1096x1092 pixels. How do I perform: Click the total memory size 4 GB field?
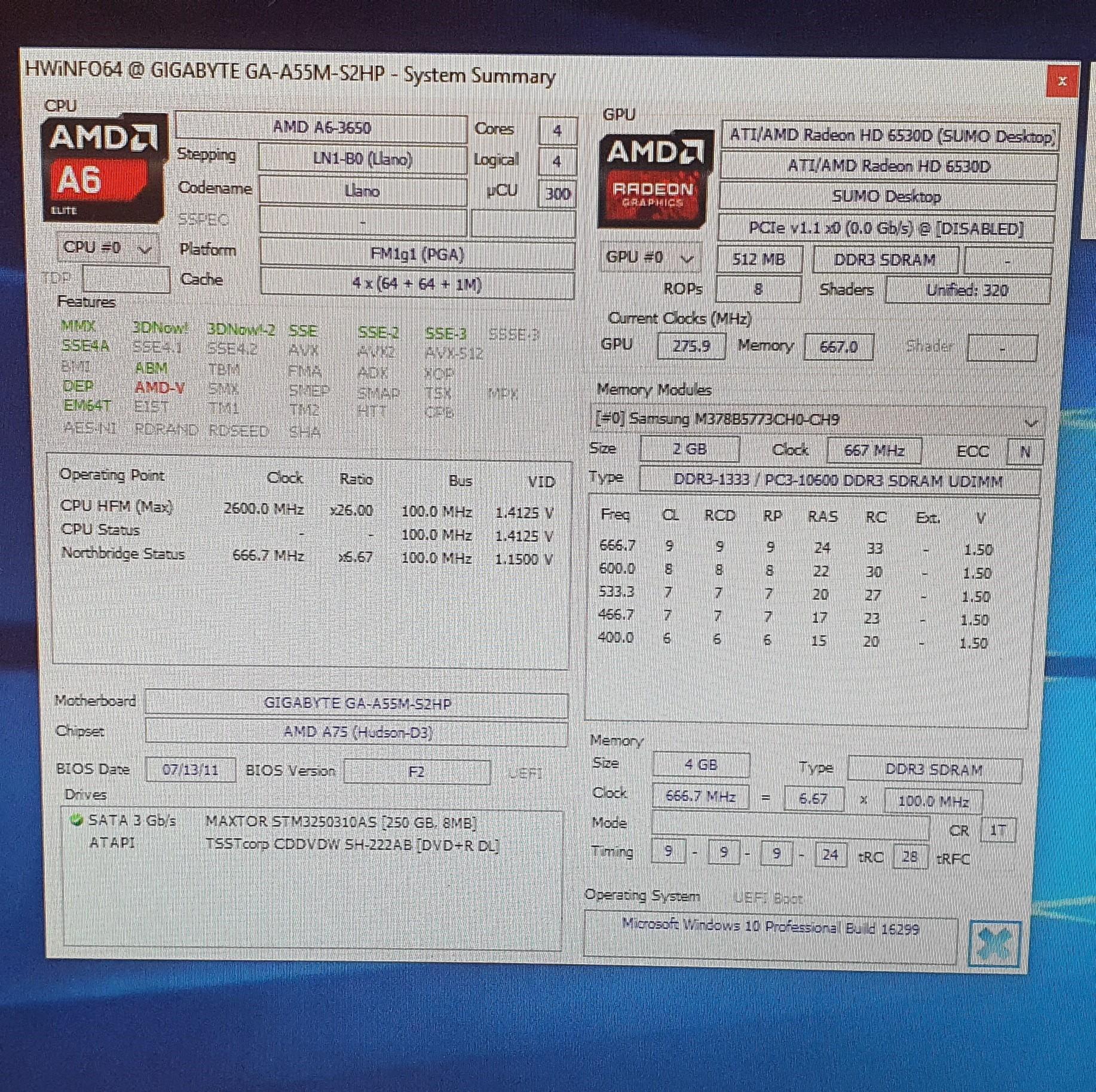pos(701,765)
